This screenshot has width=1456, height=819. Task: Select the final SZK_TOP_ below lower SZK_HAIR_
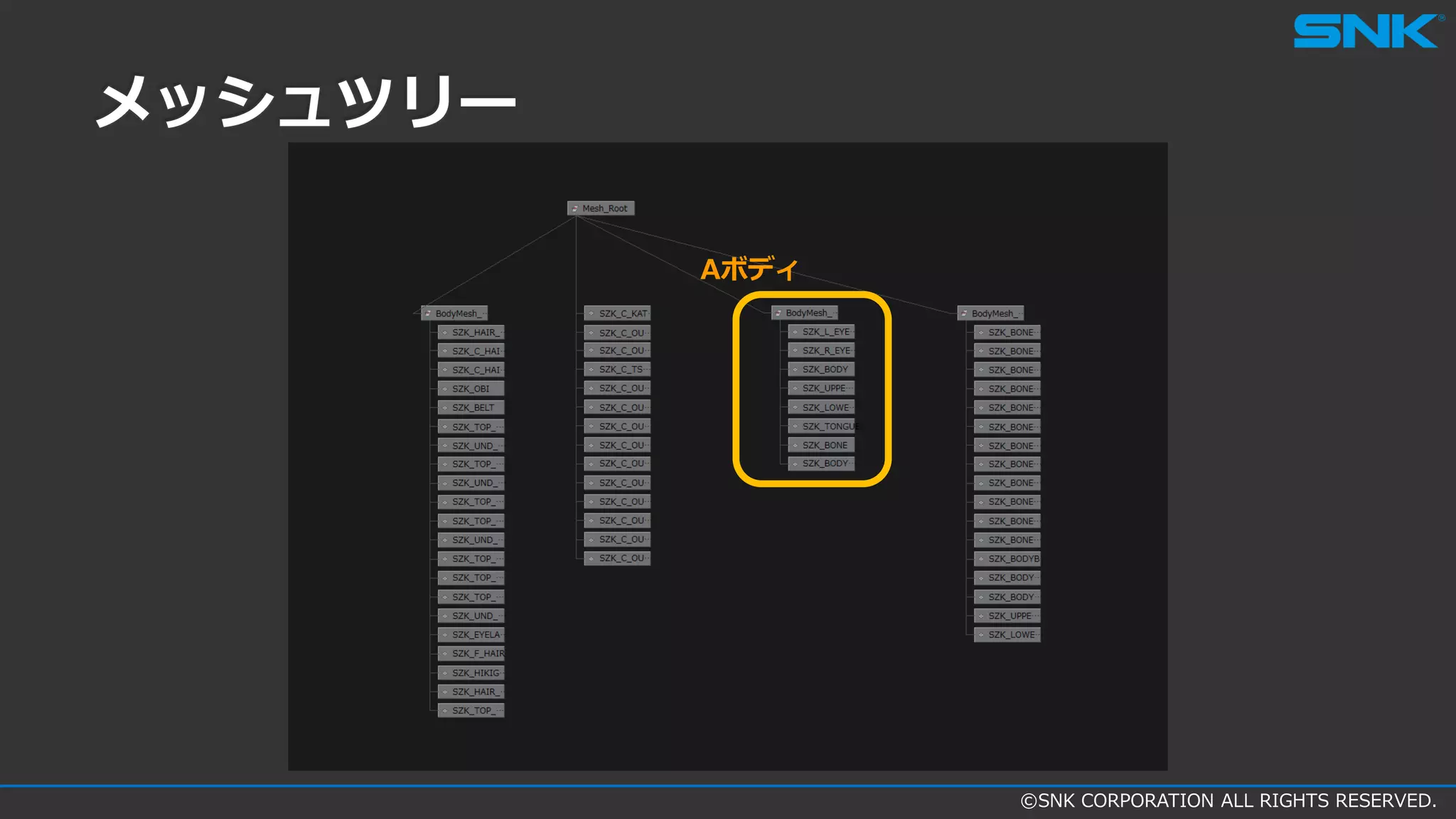click(471, 710)
